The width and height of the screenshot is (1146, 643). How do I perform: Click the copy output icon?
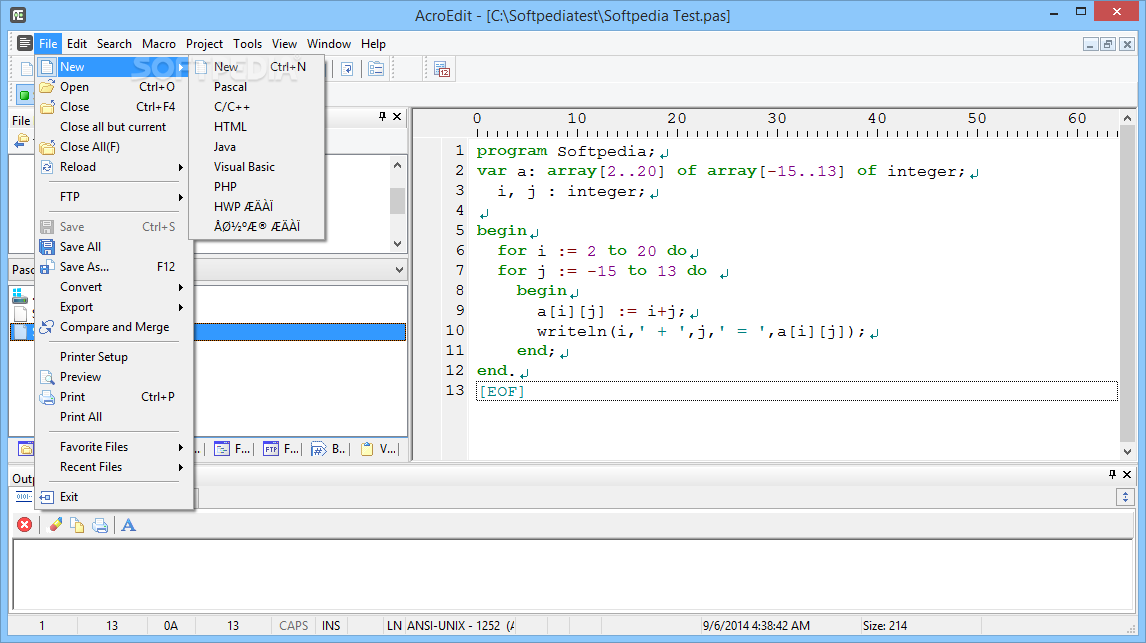(77, 525)
